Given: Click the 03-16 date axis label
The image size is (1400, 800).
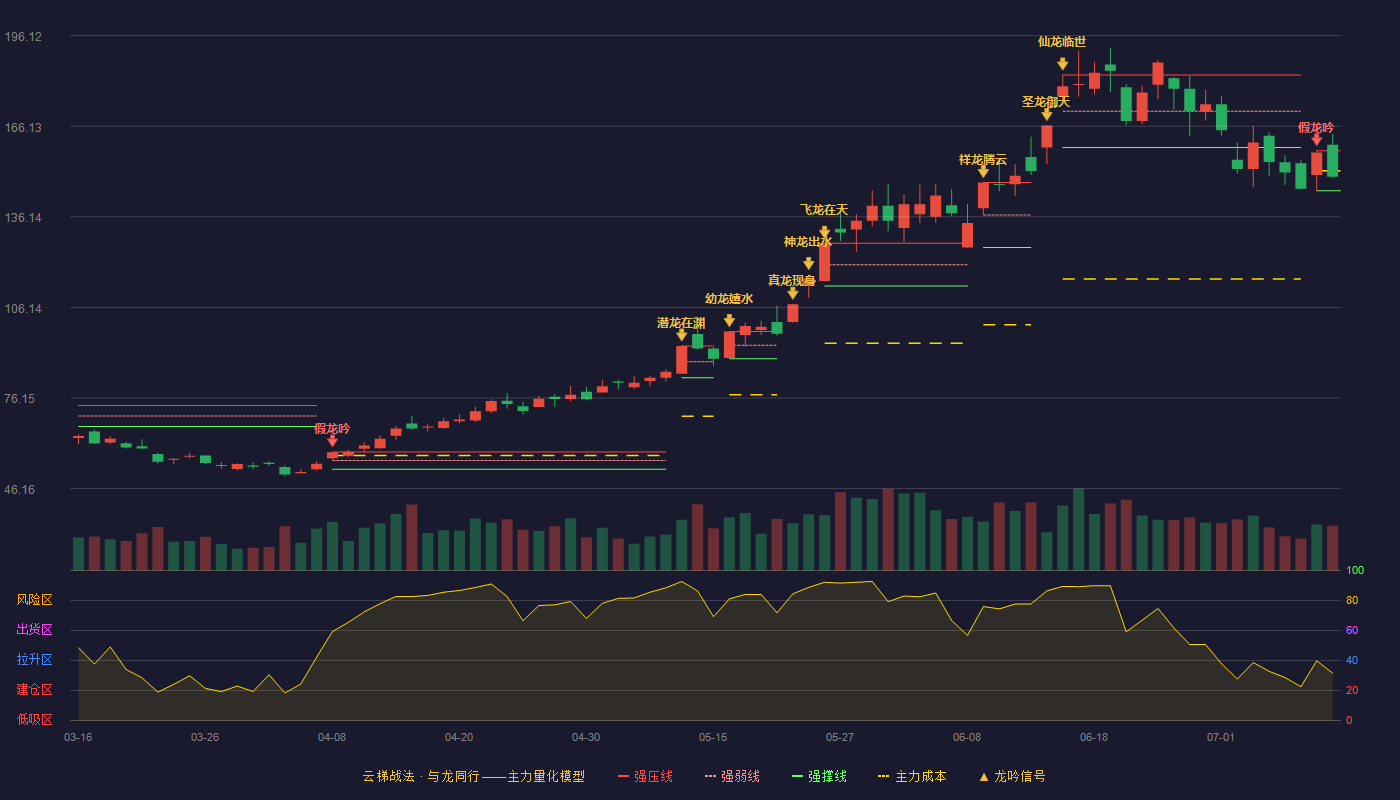Looking at the screenshot, I should 78,737.
